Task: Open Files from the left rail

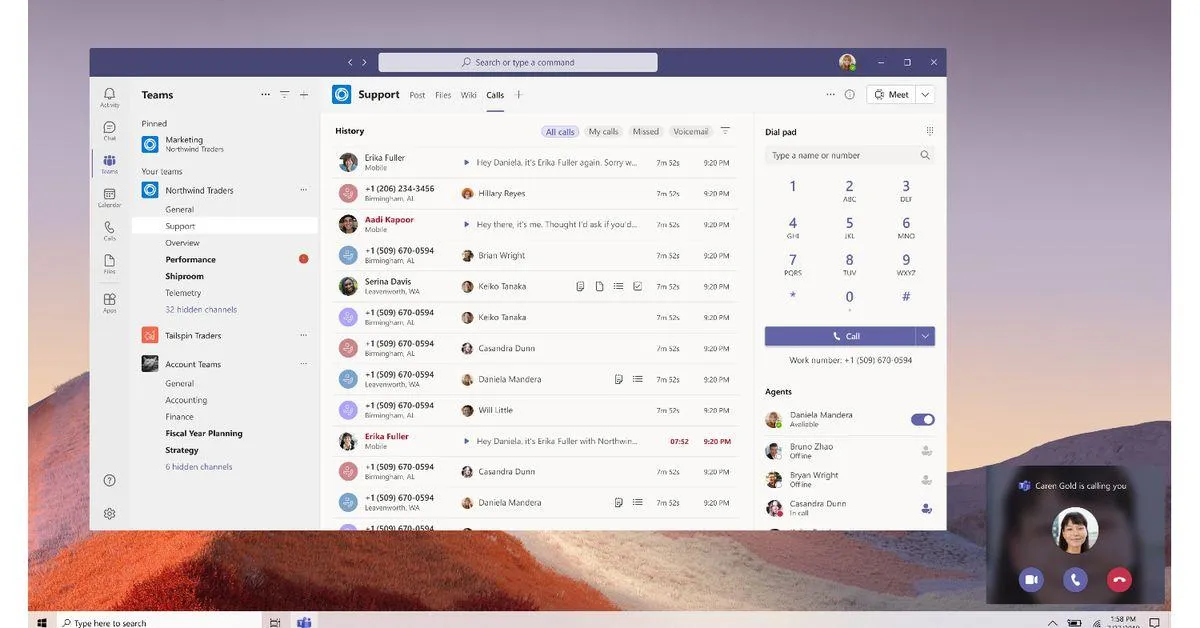Action: tap(109, 264)
